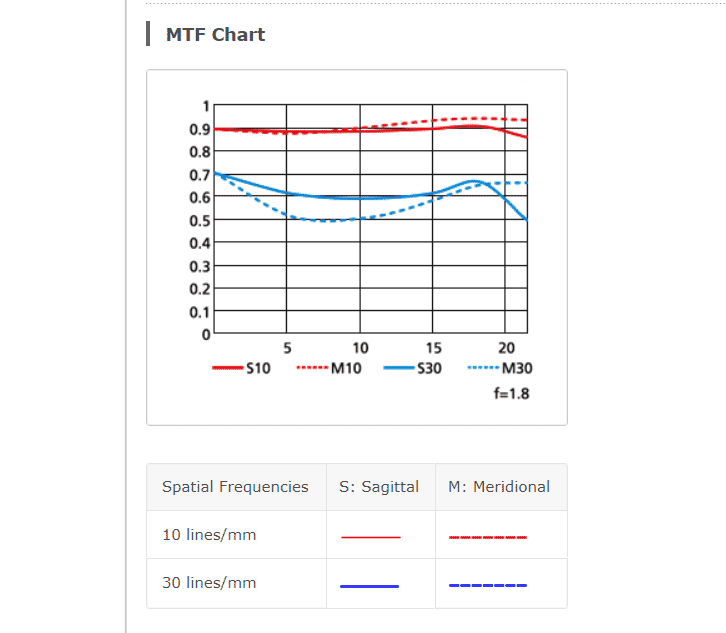This screenshot has height=633, width=726.
Task: Click the f=1.8 aperture label
Action: pyautogui.click(x=511, y=394)
